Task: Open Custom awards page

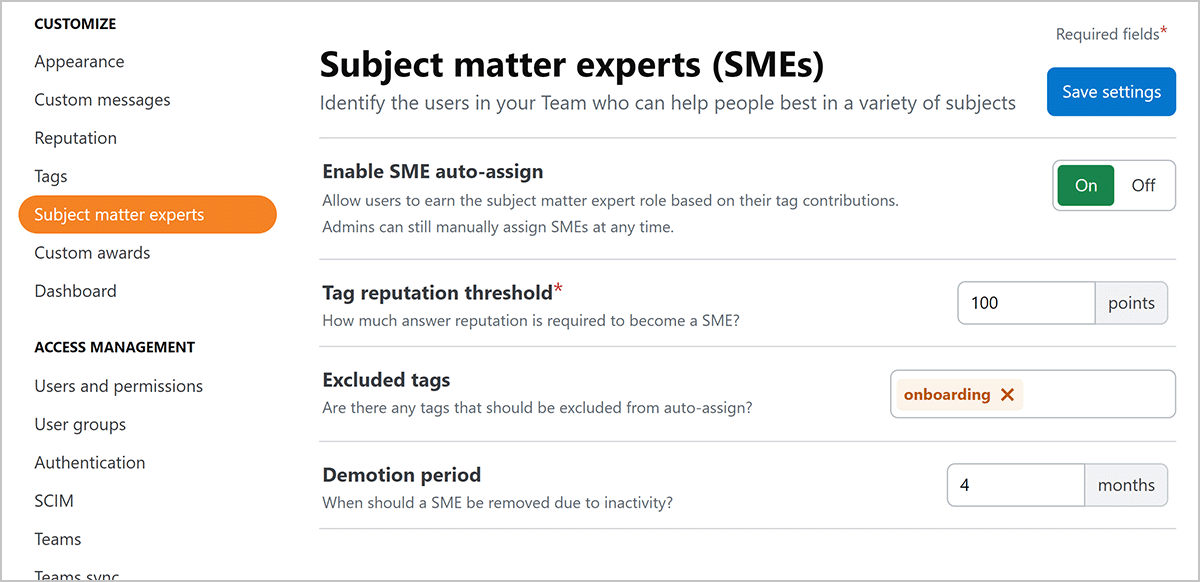Action: pos(92,253)
